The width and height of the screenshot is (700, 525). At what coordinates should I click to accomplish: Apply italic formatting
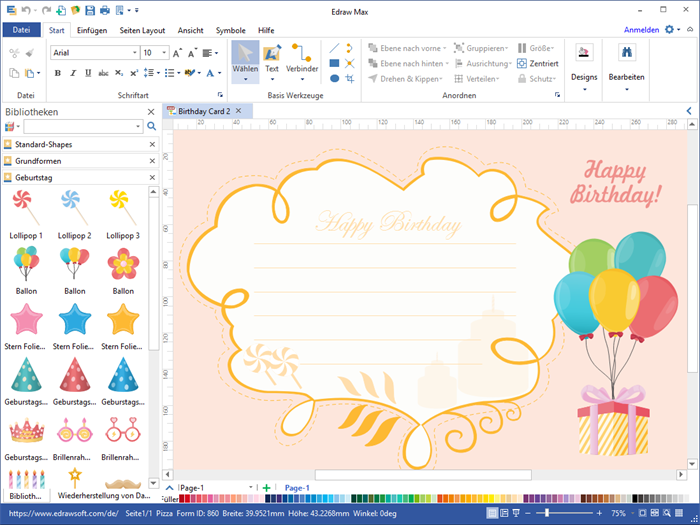72,73
